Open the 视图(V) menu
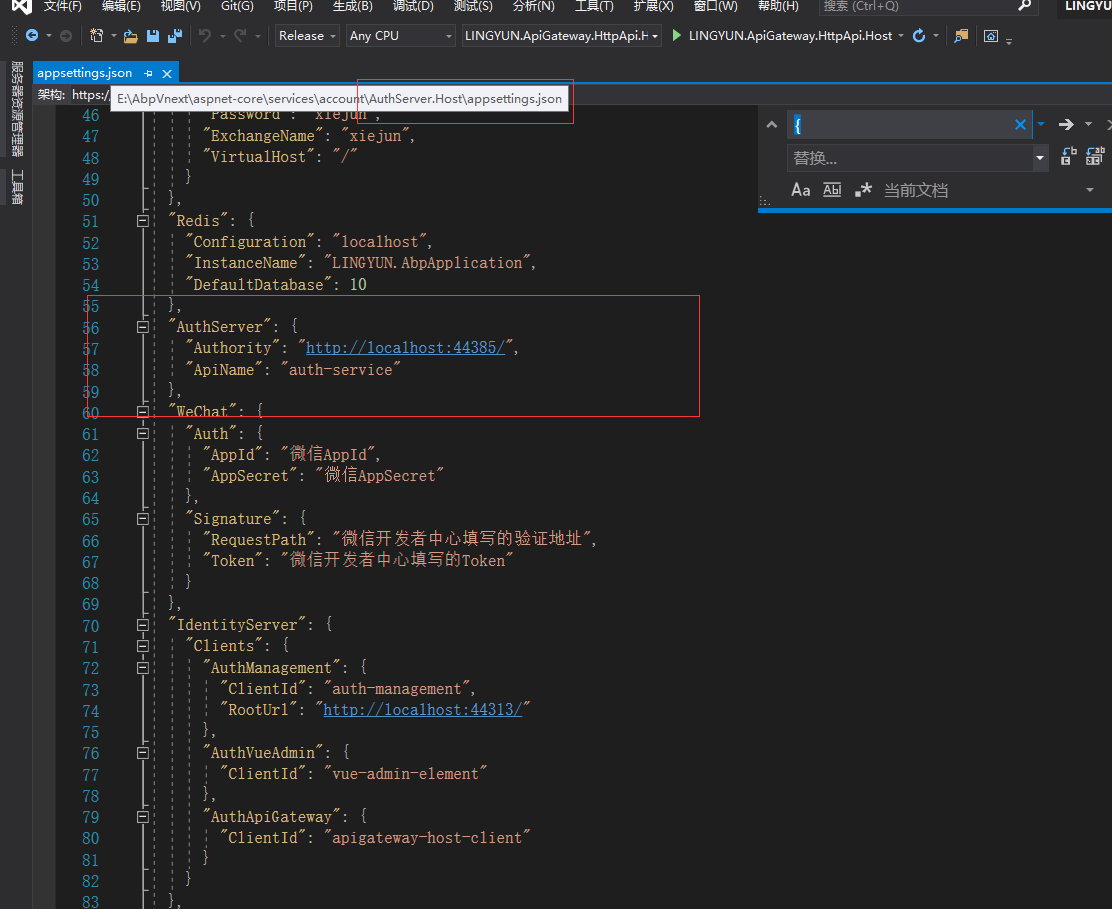Viewport: 1112px width, 909px height. (x=180, y=8)
